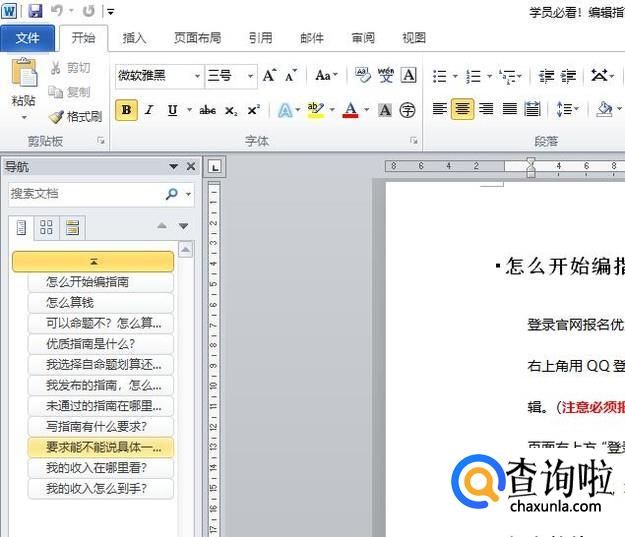This screenshot has height=537, width=625.
Task: Click the Justify alignment icon
Action: pyautogui.click(x=509, y=109)
